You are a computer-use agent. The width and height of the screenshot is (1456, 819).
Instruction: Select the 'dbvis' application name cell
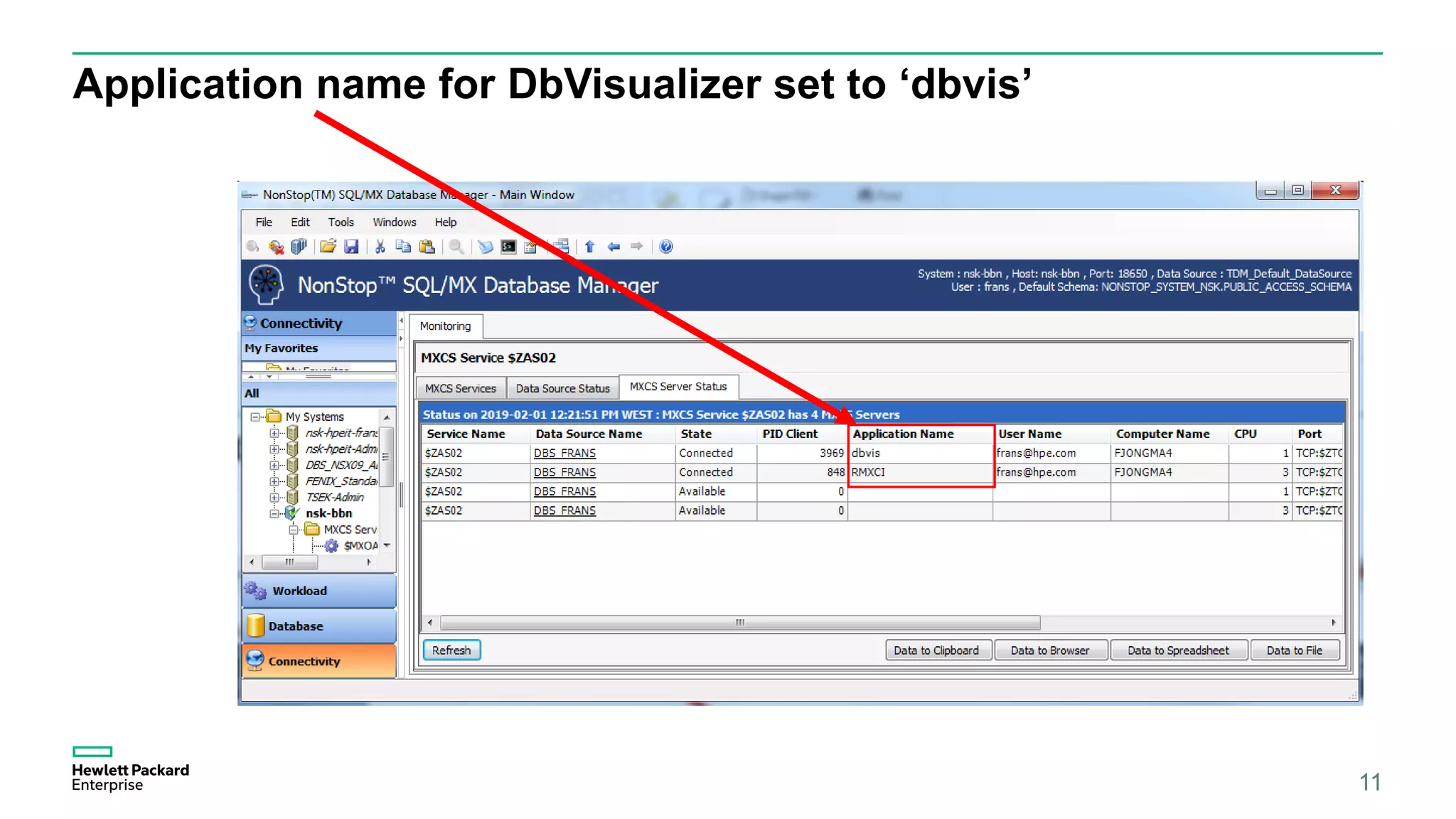coord(920,453)
